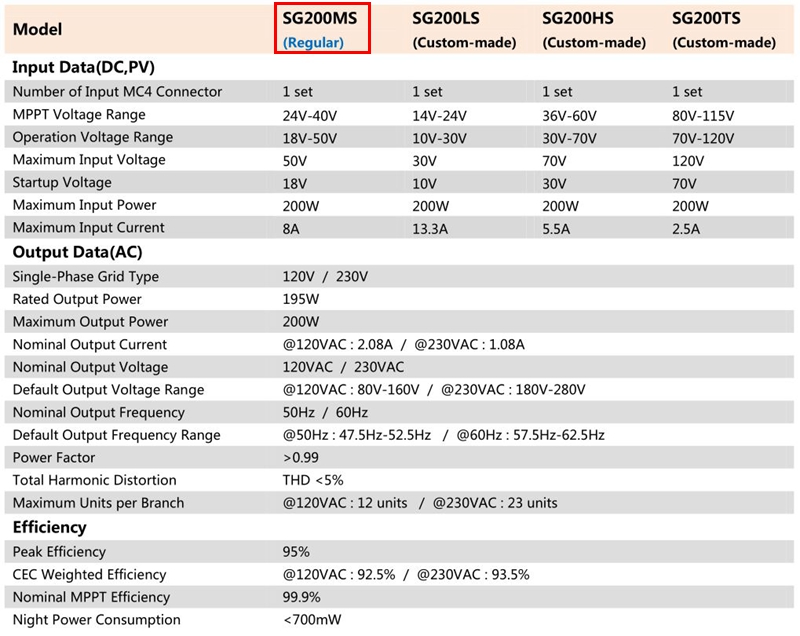
Task: Select the '<700mW' night consumption value
Action: coord(312,620)
